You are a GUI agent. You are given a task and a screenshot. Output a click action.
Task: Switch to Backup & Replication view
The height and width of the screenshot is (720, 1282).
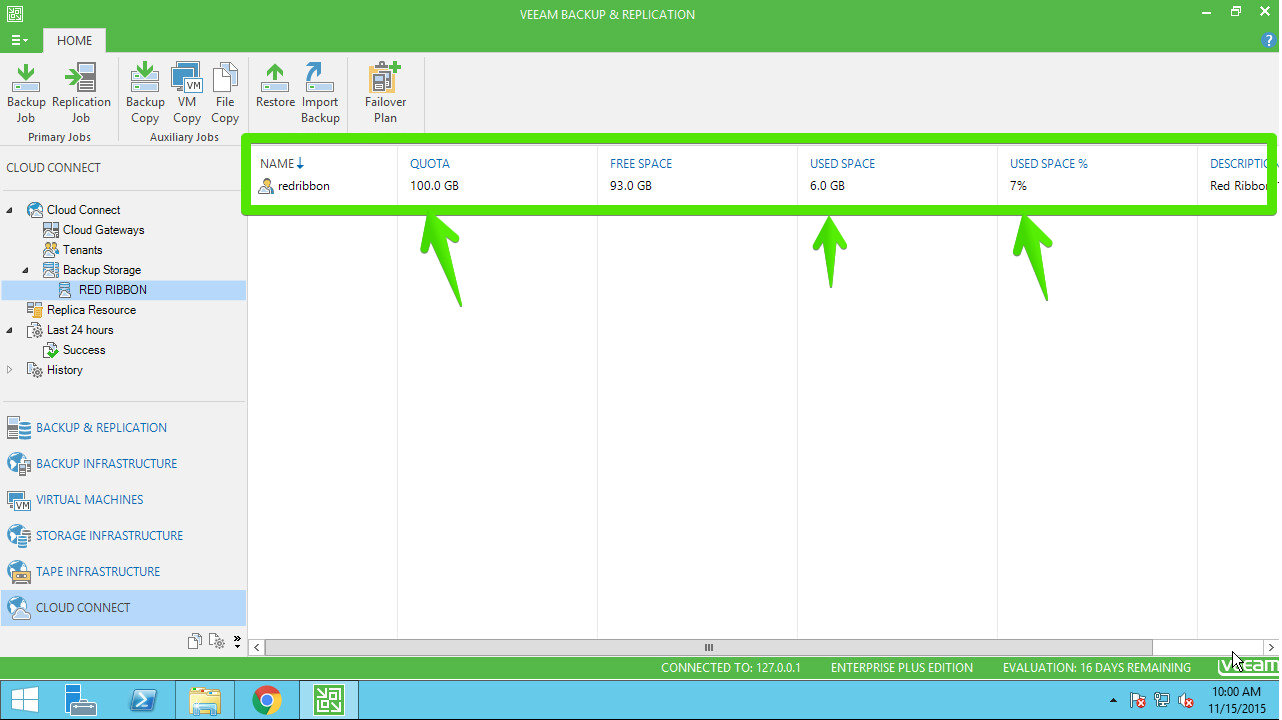(124, 428)
